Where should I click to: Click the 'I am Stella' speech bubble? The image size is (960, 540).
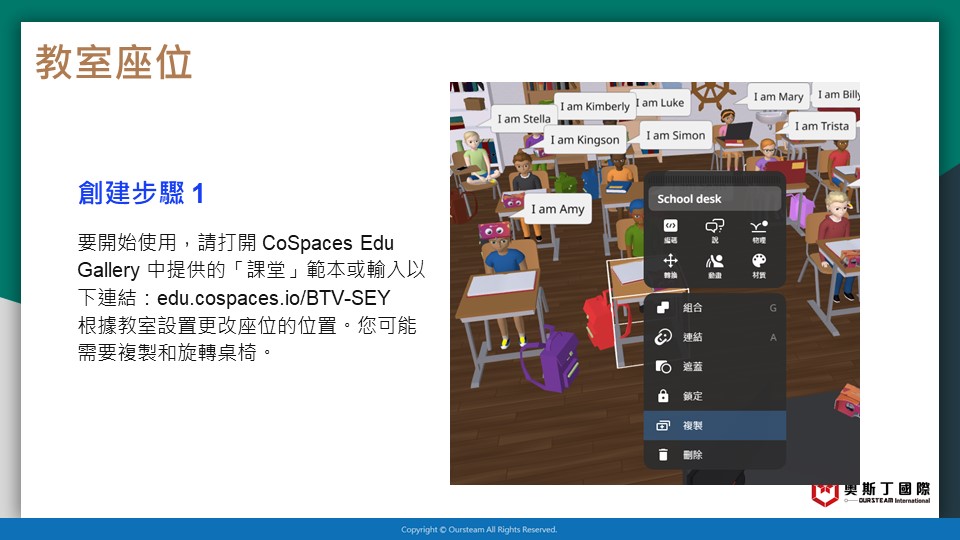tap(523, 118)
